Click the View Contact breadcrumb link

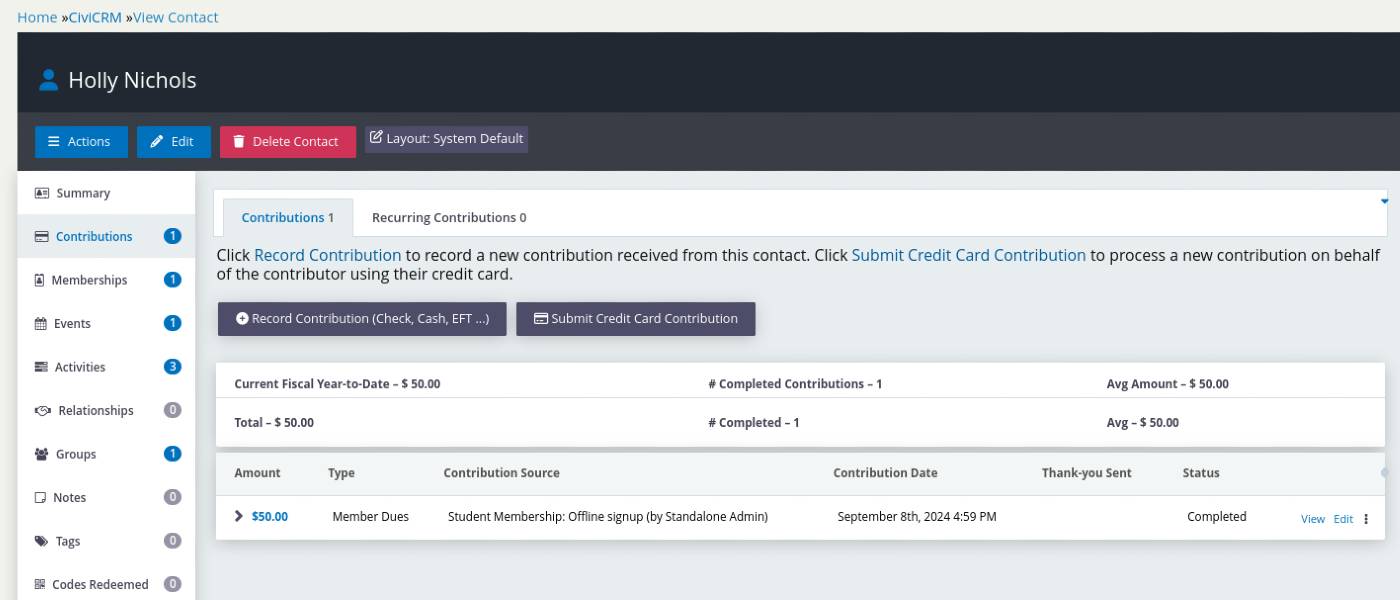175,17
